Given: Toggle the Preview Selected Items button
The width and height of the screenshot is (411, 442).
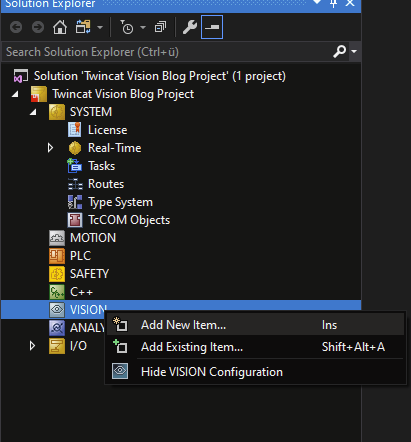Looking at the screenshot, I should pos(212,27).
